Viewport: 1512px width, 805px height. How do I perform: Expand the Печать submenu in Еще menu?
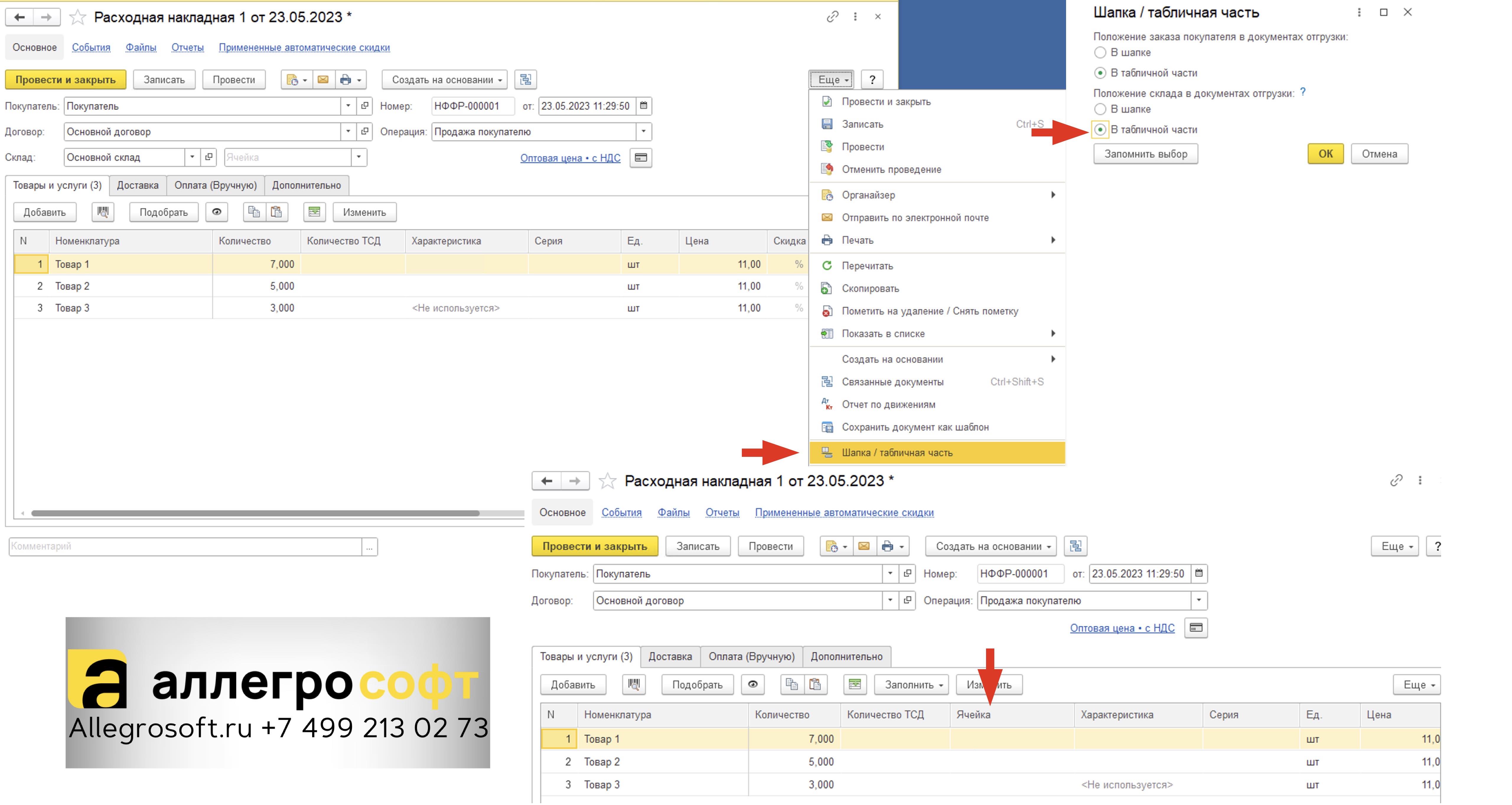[937, 240]
